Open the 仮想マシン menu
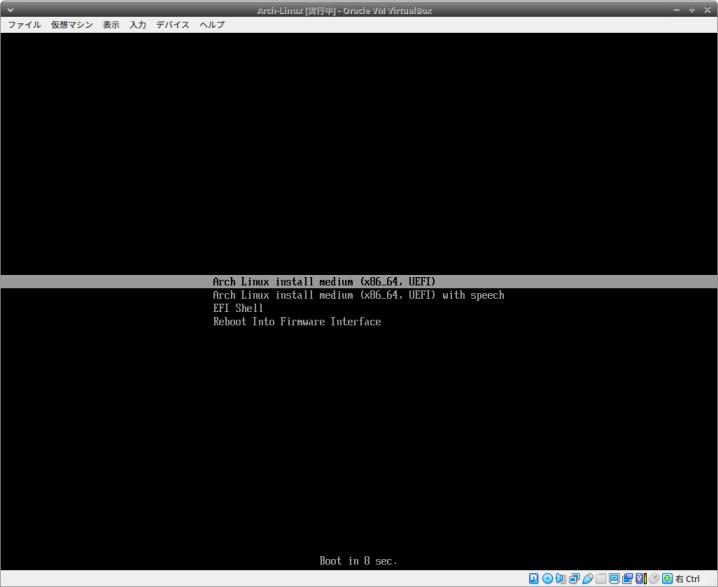 point(72,25)
